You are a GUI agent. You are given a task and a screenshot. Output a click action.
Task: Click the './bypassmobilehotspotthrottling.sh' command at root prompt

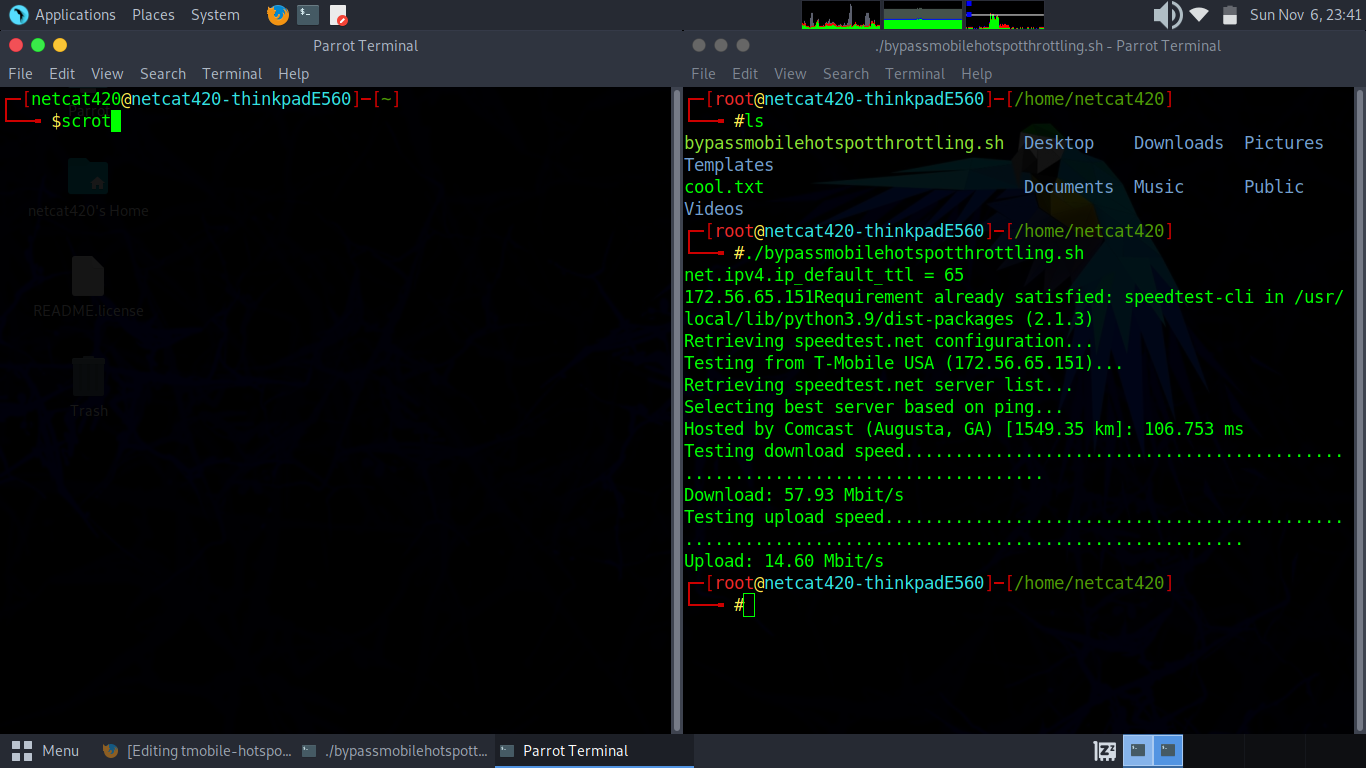pyautogui.click(x=914, y=253)
